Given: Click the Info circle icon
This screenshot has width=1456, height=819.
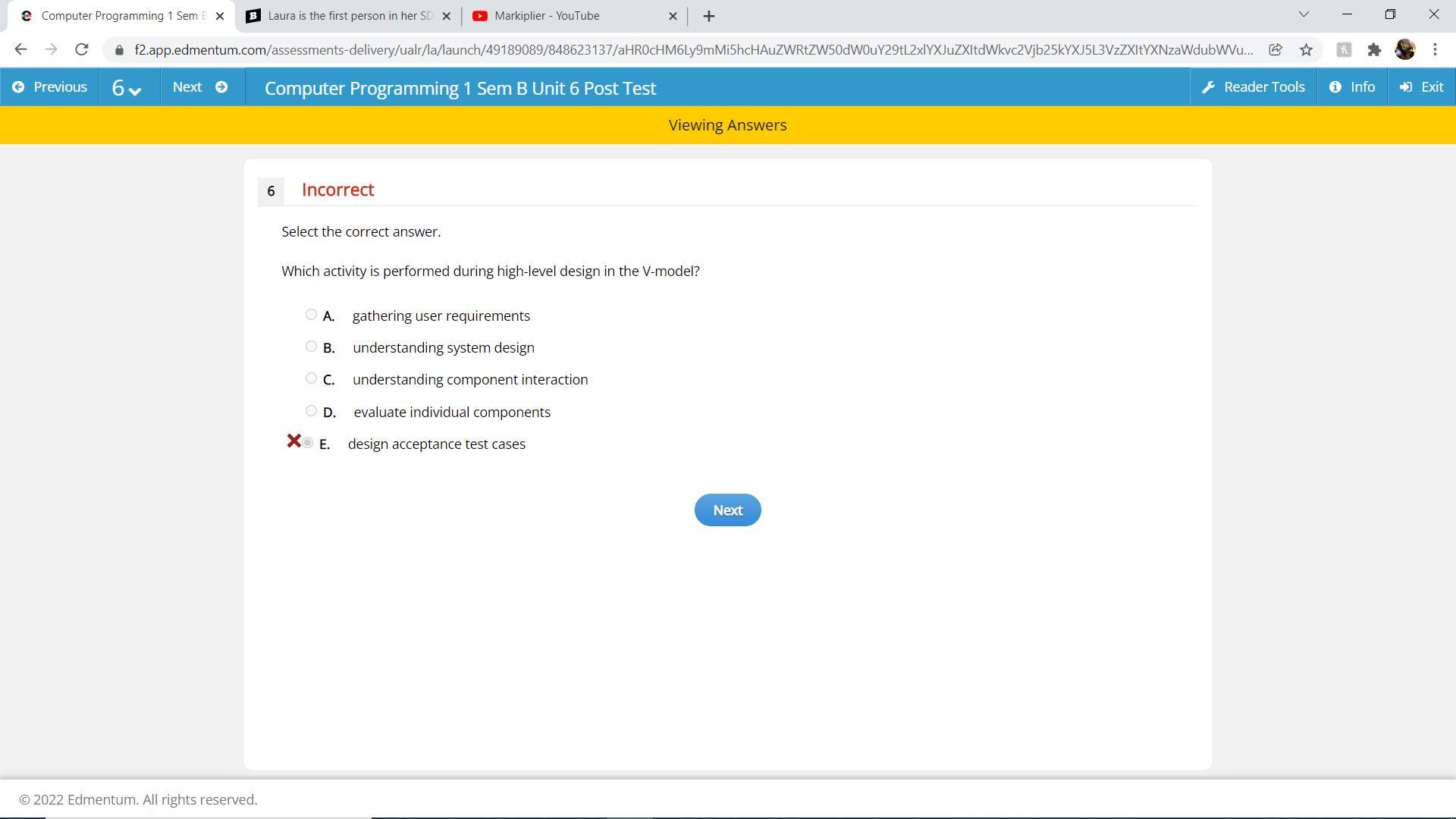Looking at the screenshot, I should point(1335,87).
